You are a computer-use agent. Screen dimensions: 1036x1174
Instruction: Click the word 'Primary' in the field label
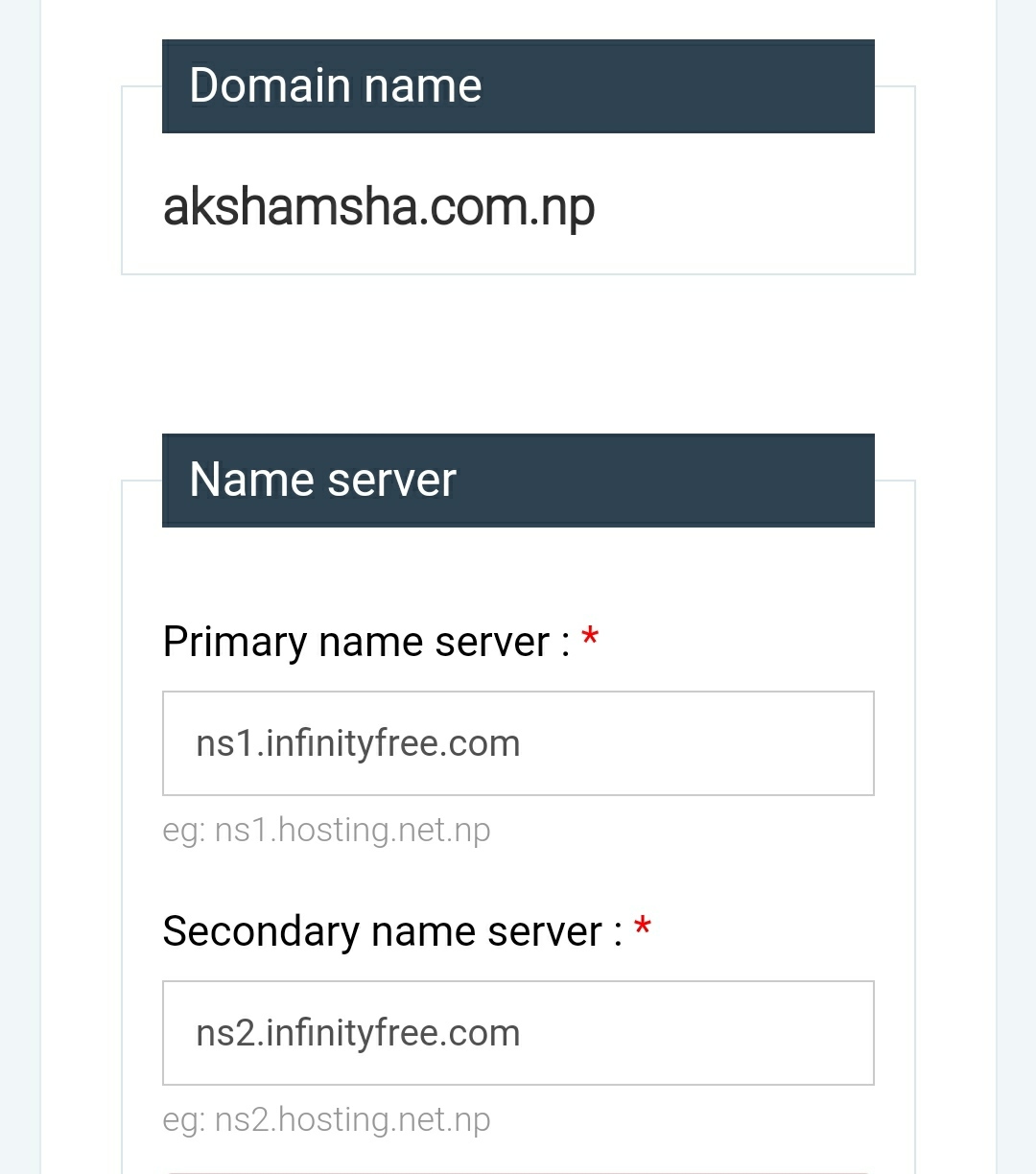[x=234, y=642]
